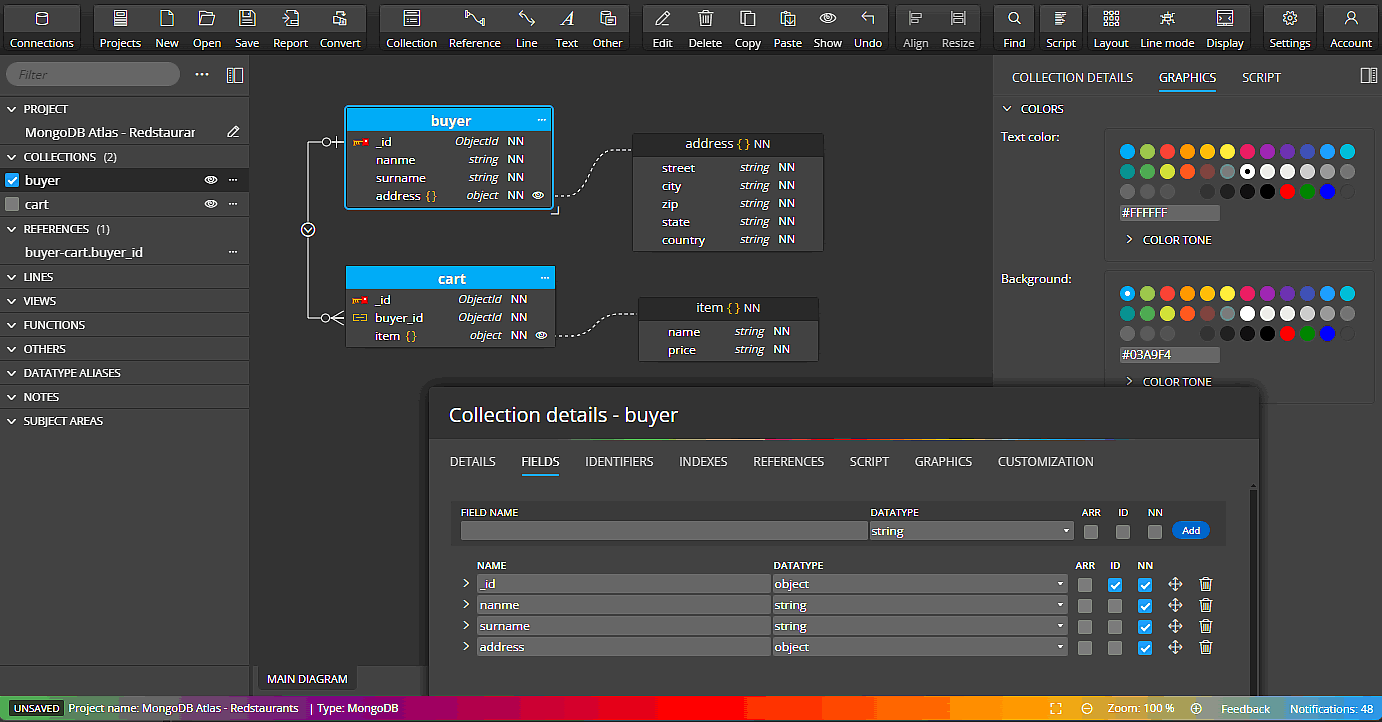1382x722 pixels.
Task: Open datatype dropdown for nanme field
Action: (x=920, y=605)
